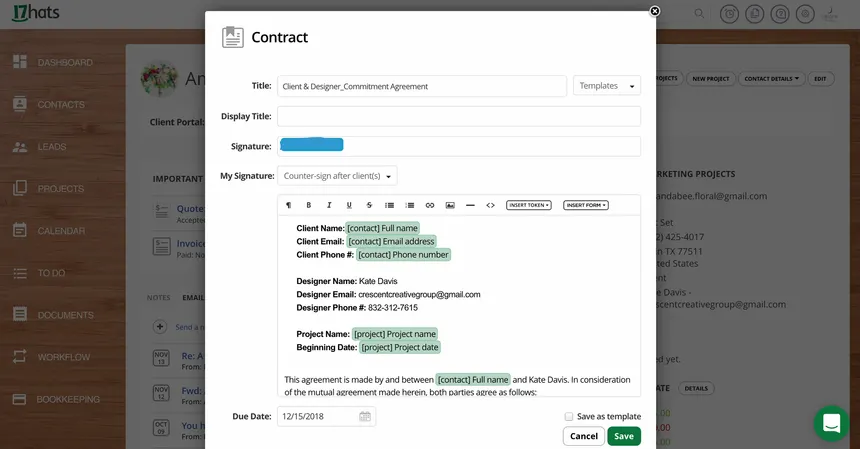This screenshot has height=449, width=860.
Task: Open HTML code view
Action: tap(490, 205)
